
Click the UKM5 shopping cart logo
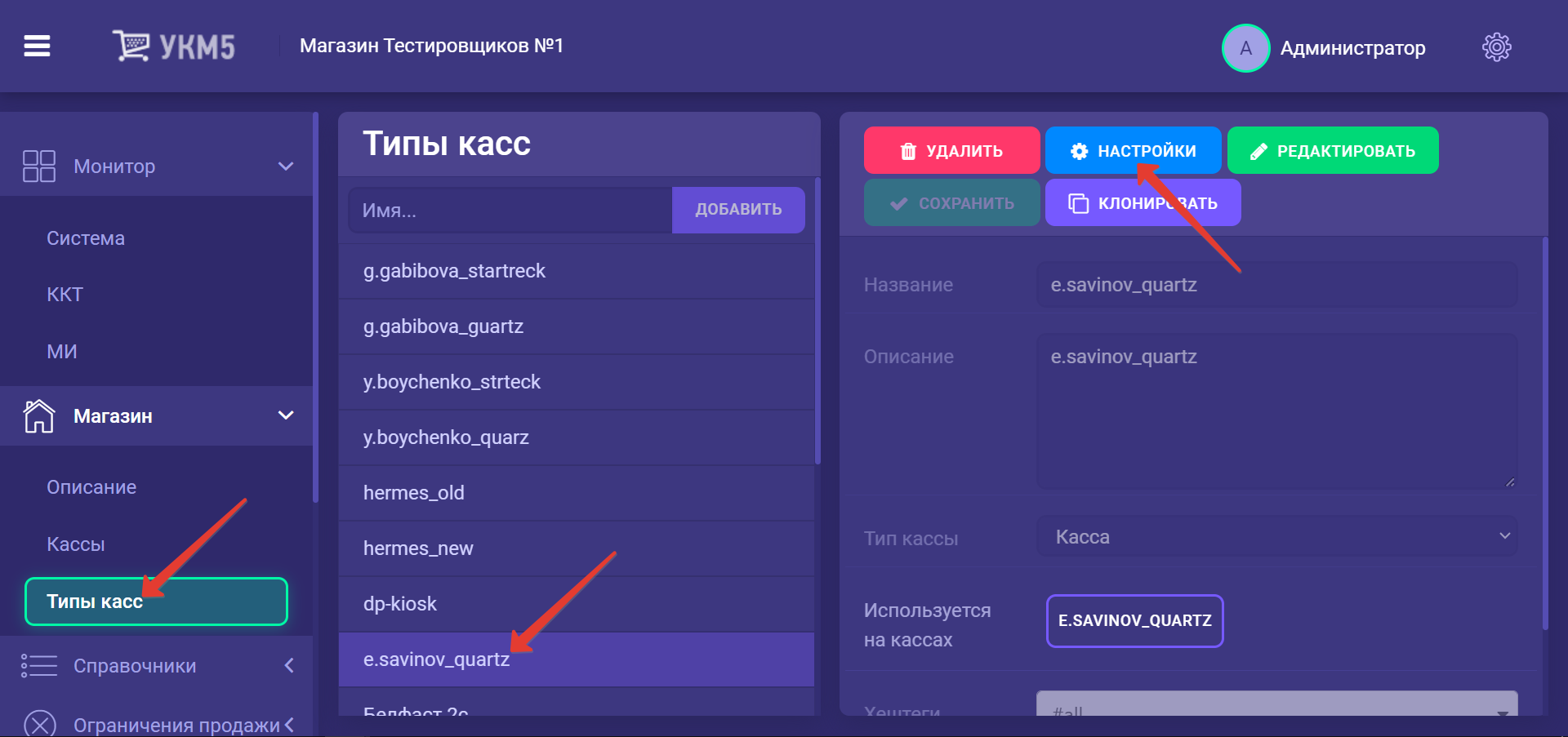click(x=131, y=46)
